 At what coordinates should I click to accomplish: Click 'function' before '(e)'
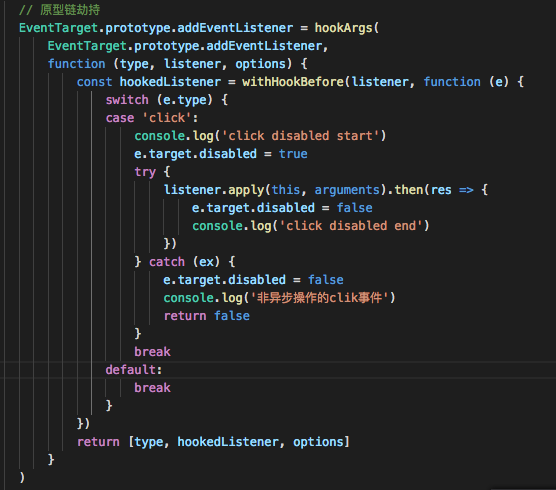click(x=452, y=82)
